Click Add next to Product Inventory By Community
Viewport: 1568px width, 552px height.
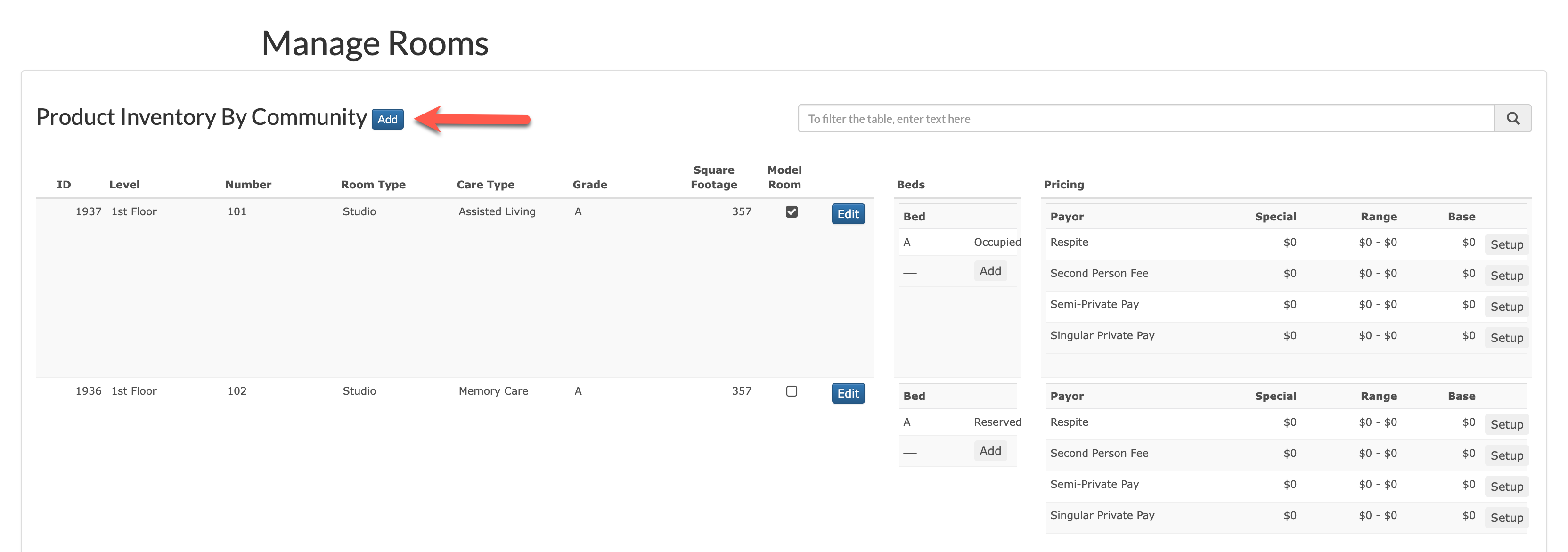click(387, 119)
